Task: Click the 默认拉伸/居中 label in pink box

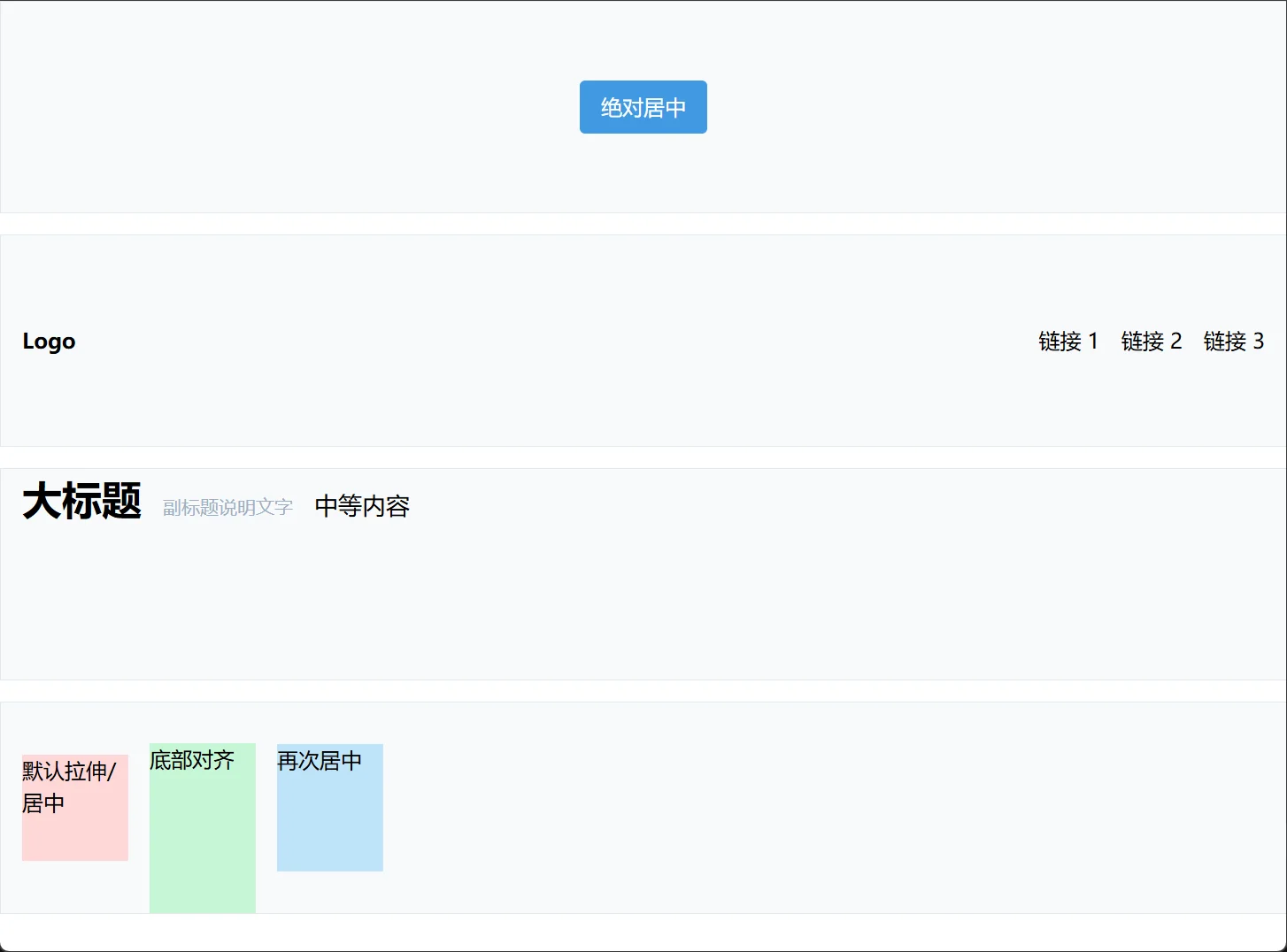Action: 68,787
